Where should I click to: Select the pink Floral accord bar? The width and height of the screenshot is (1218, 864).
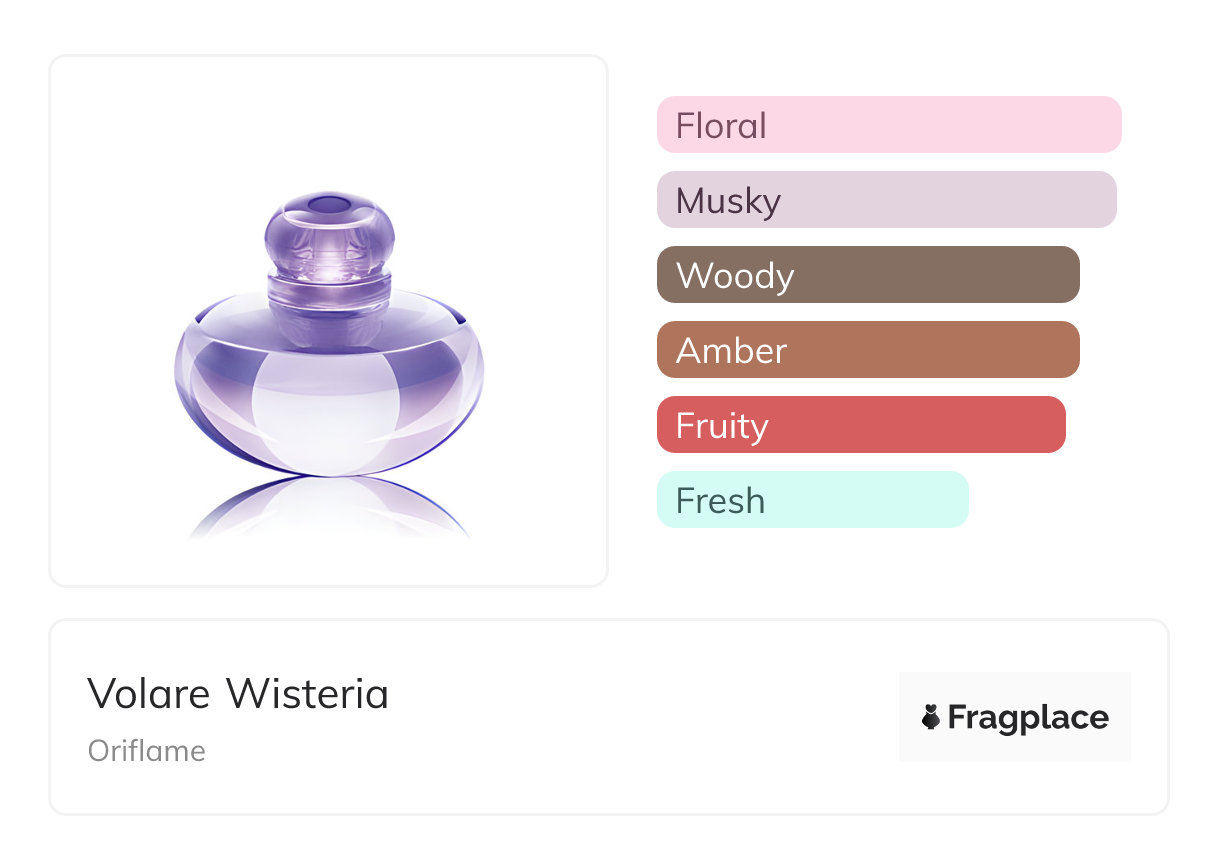point(889,125)
